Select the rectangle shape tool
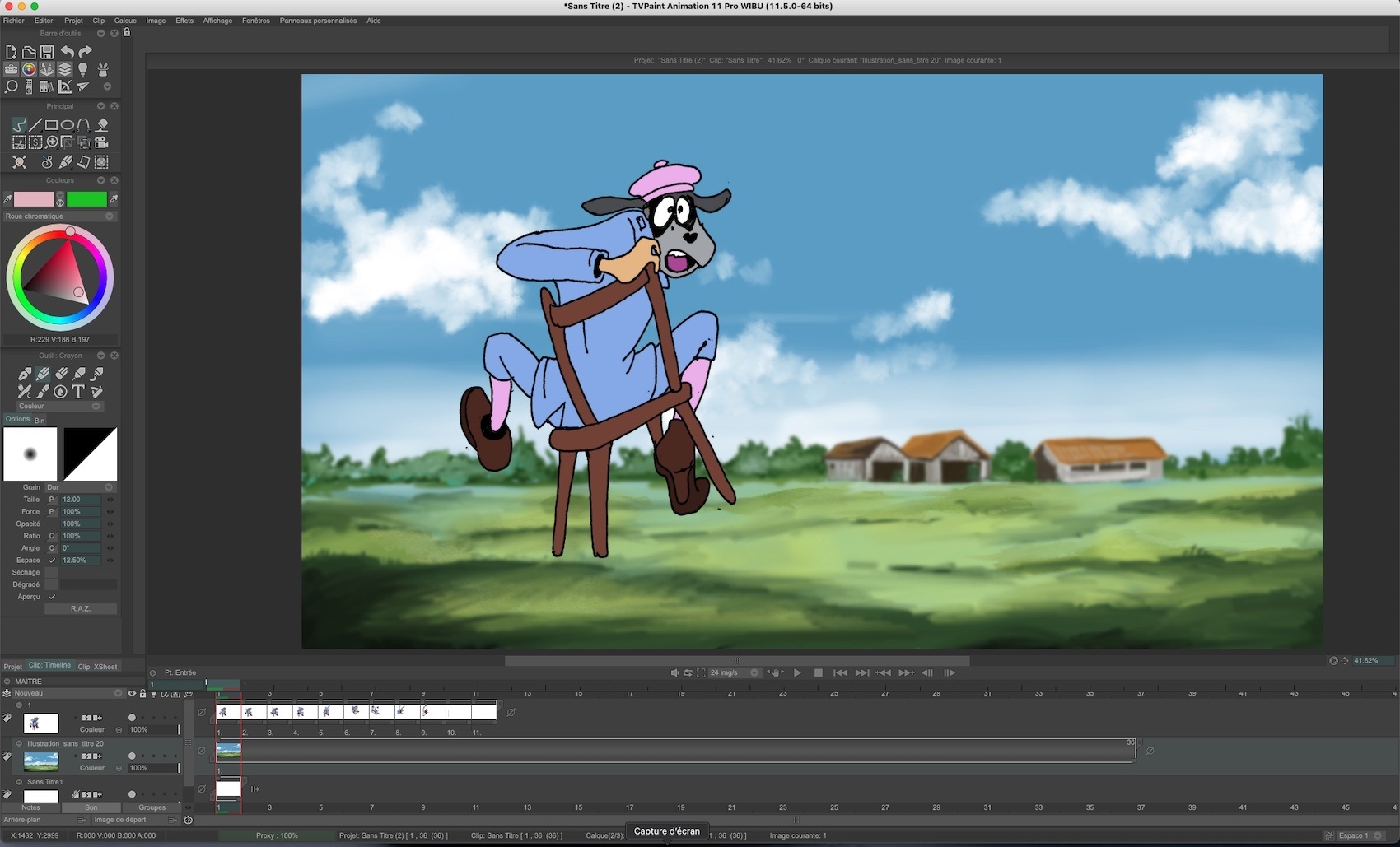The image size is (1400, 847). [51, 125]
